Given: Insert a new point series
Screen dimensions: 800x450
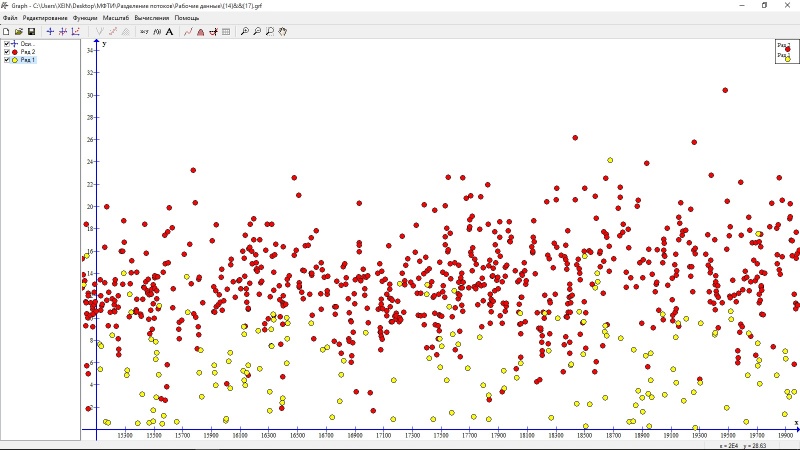Looking at the screenshot, I should [76, 32].
